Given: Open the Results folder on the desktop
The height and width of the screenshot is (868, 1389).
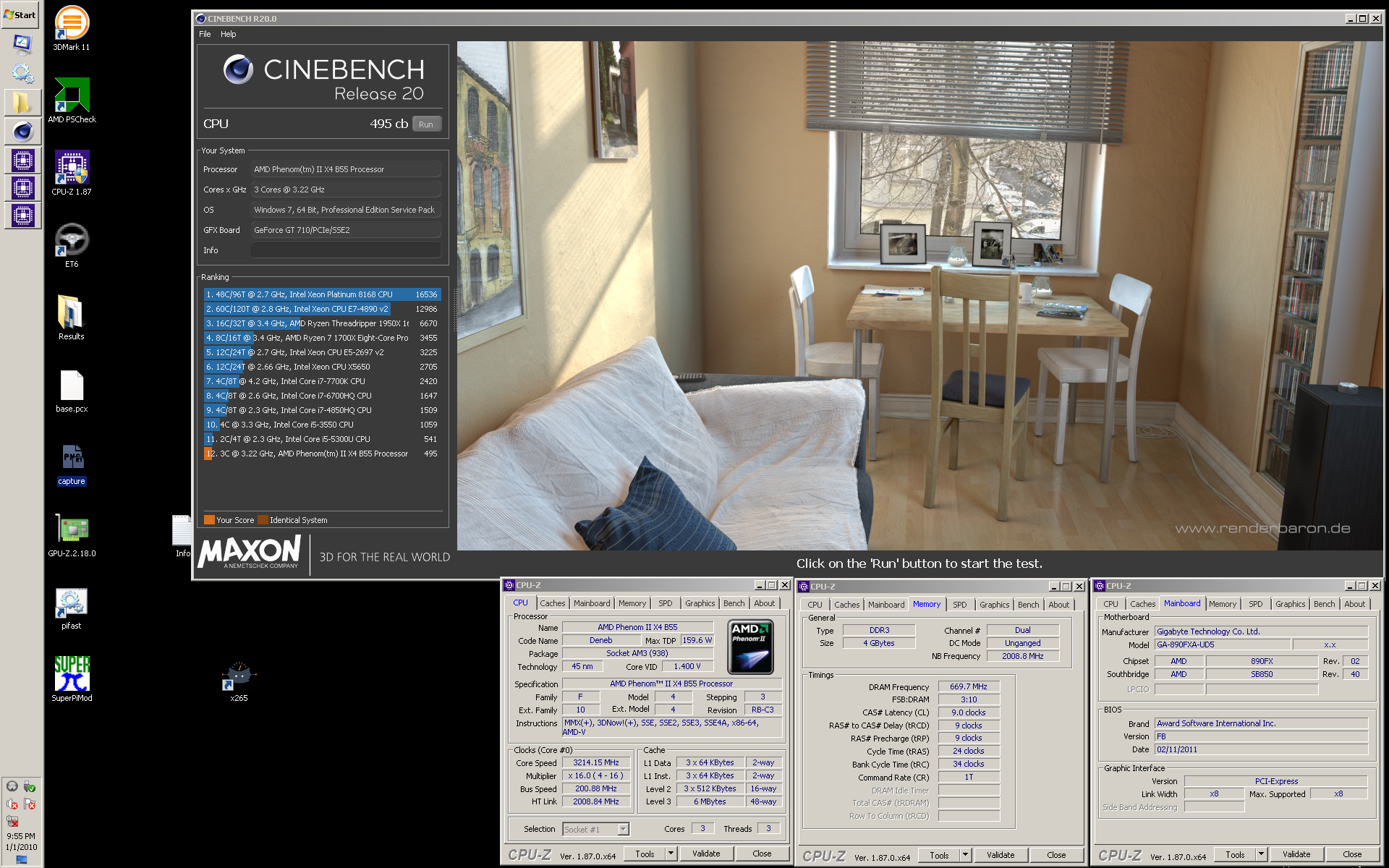Looking at the screenshot, I should (x=72, y=318).
